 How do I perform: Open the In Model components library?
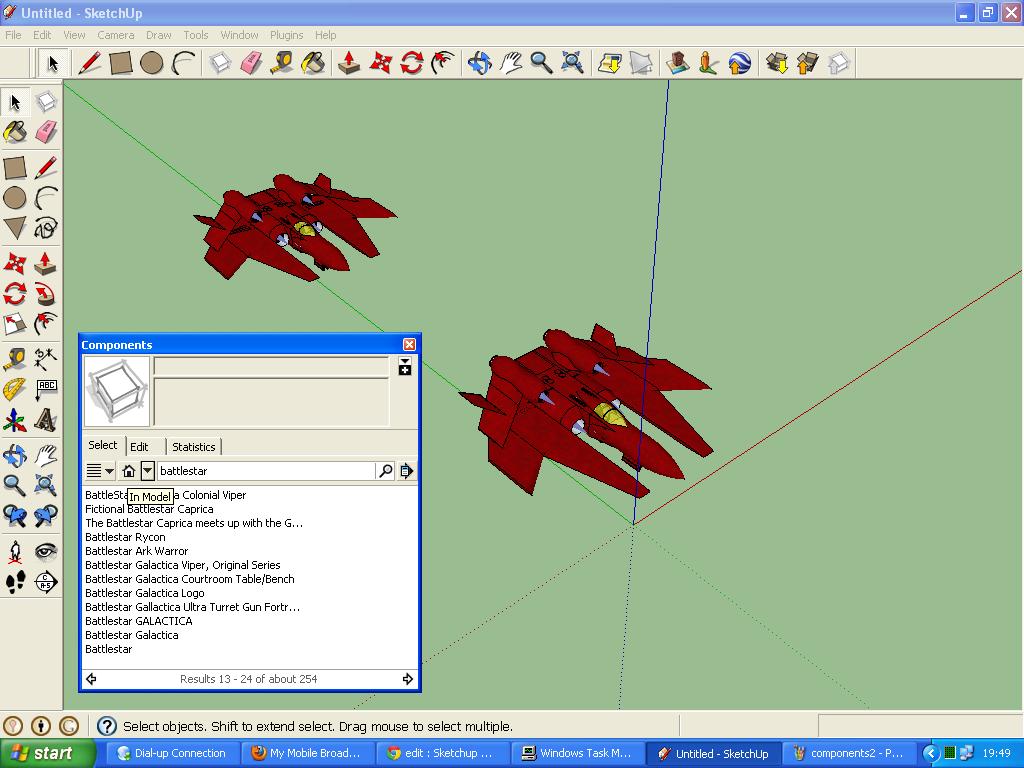[x=130, y=470]
